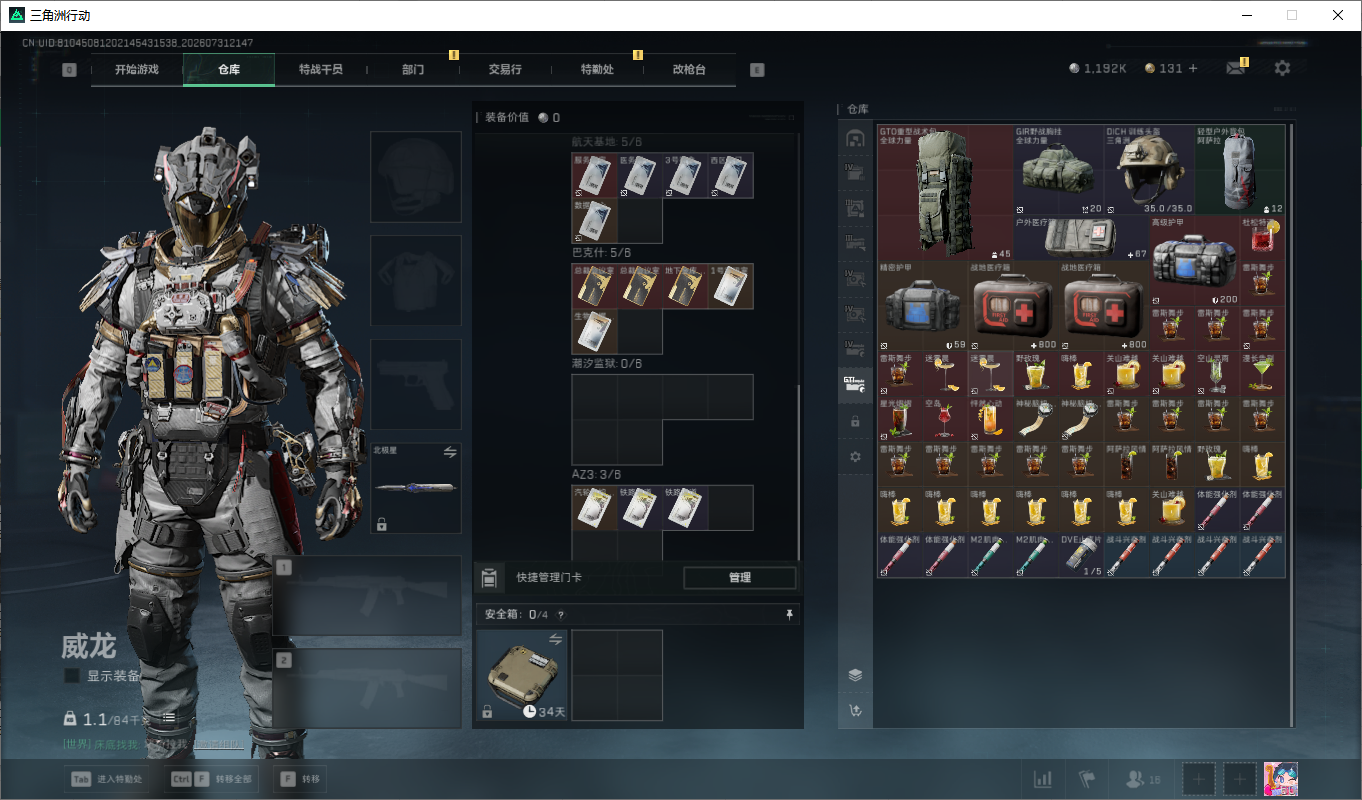Click the 1,192K currency balance
The width and height of the screenshot is (1362, 800).
[1098, 69]
